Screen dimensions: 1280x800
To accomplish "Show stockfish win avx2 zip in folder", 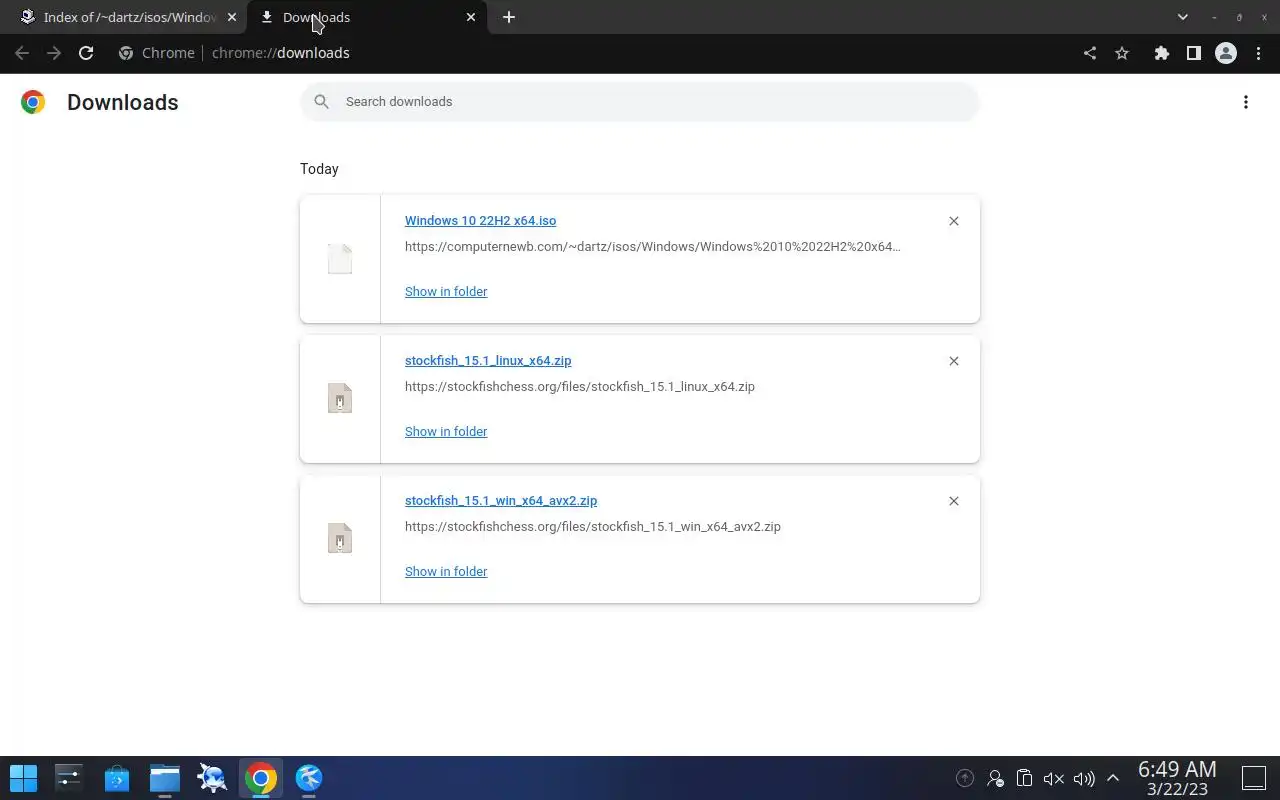I will [446, 572].
